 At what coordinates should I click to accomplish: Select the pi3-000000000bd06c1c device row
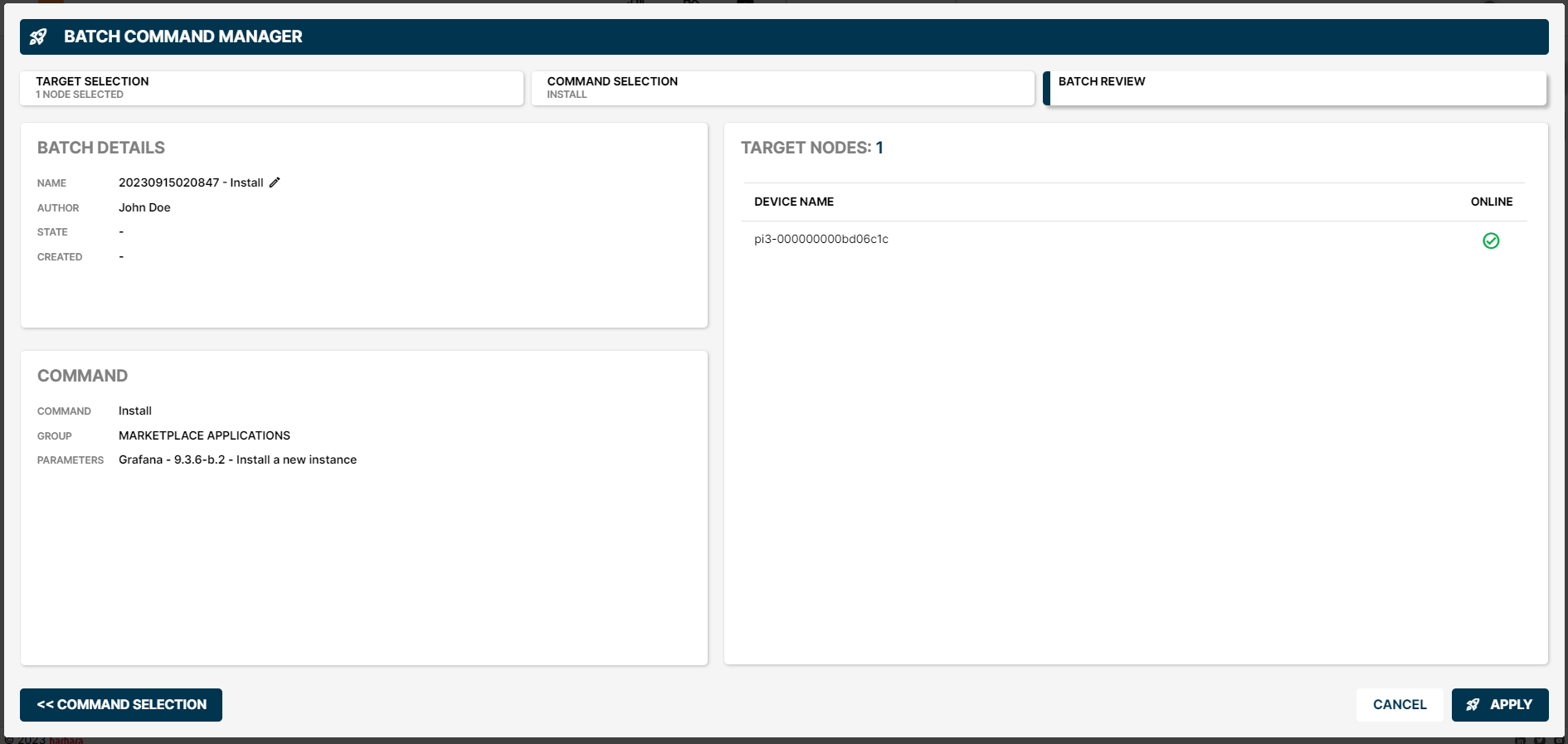(821, 240)
